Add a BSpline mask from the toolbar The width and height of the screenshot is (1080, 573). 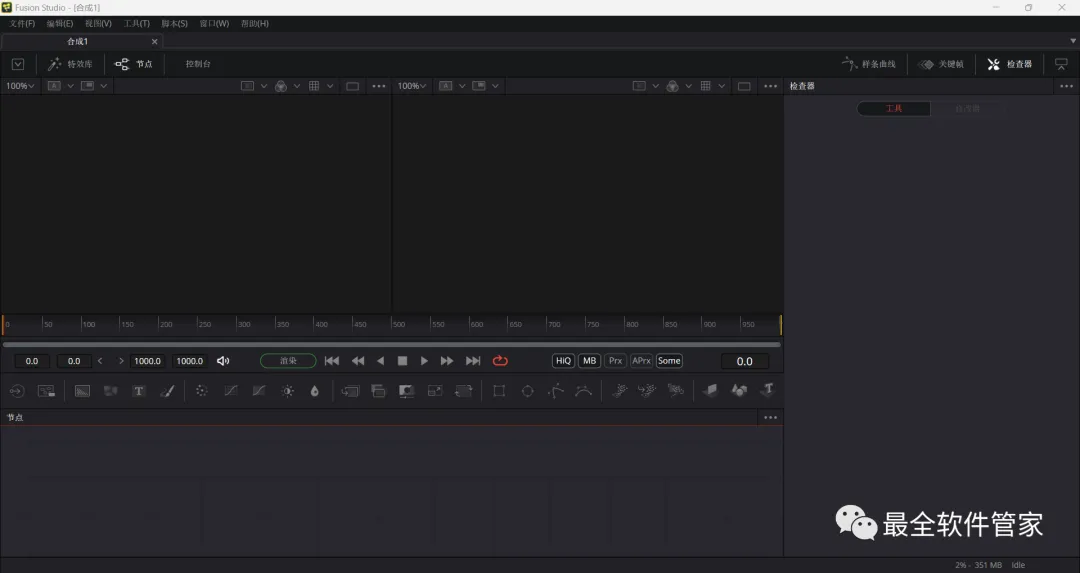click(x=583, y=391)
